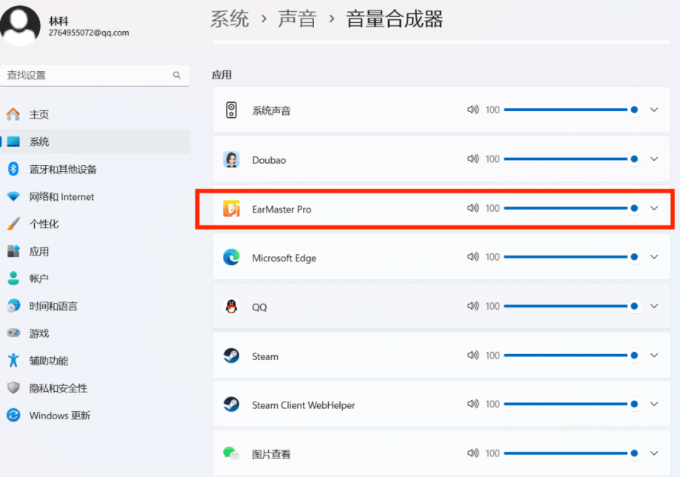Mute the 系统声音 speaker icon
Screen dimensions: 680x477
click(473, 110)
